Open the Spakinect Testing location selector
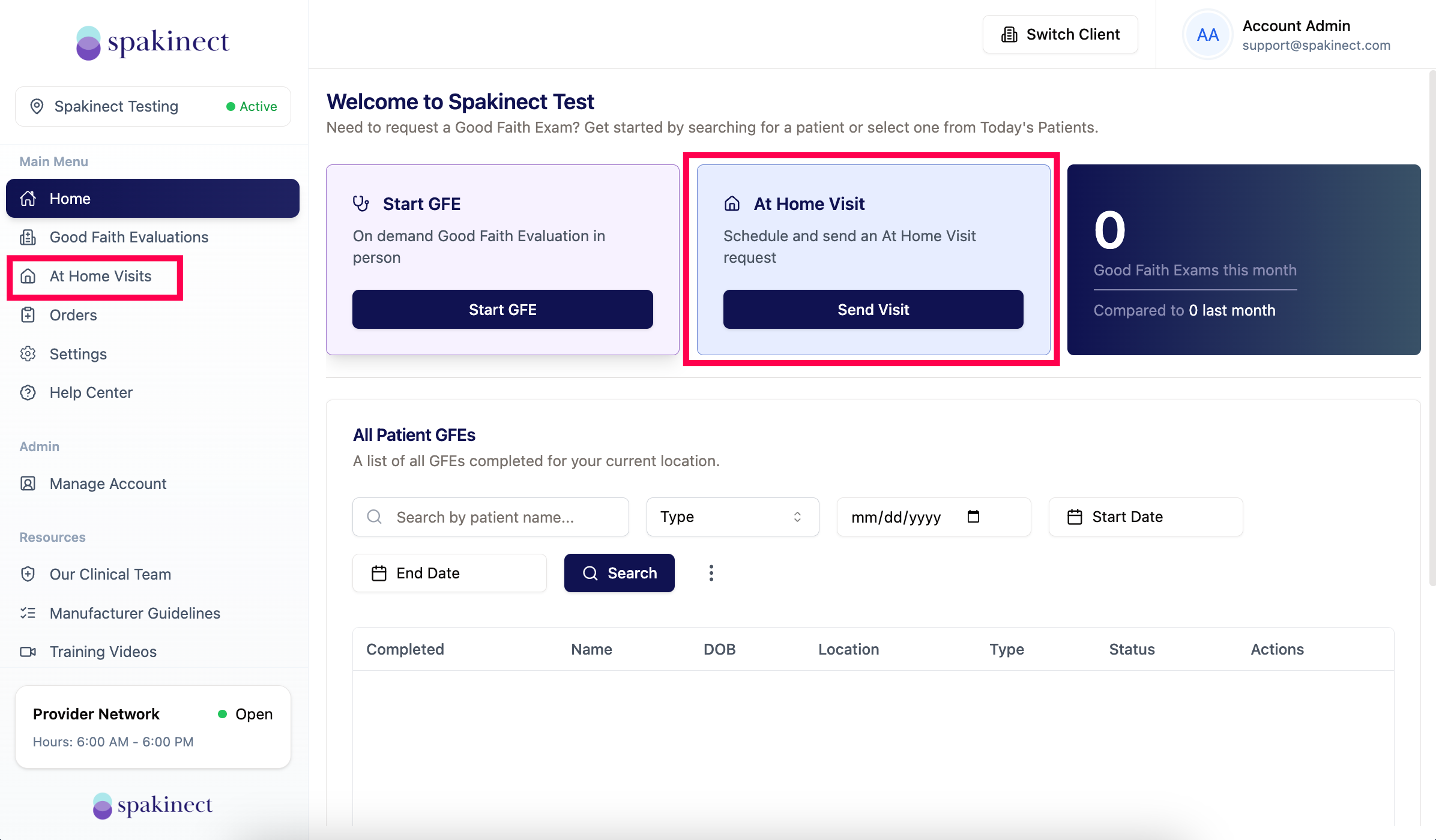This screenshot has width=1436, height=840. pos(153,106)
